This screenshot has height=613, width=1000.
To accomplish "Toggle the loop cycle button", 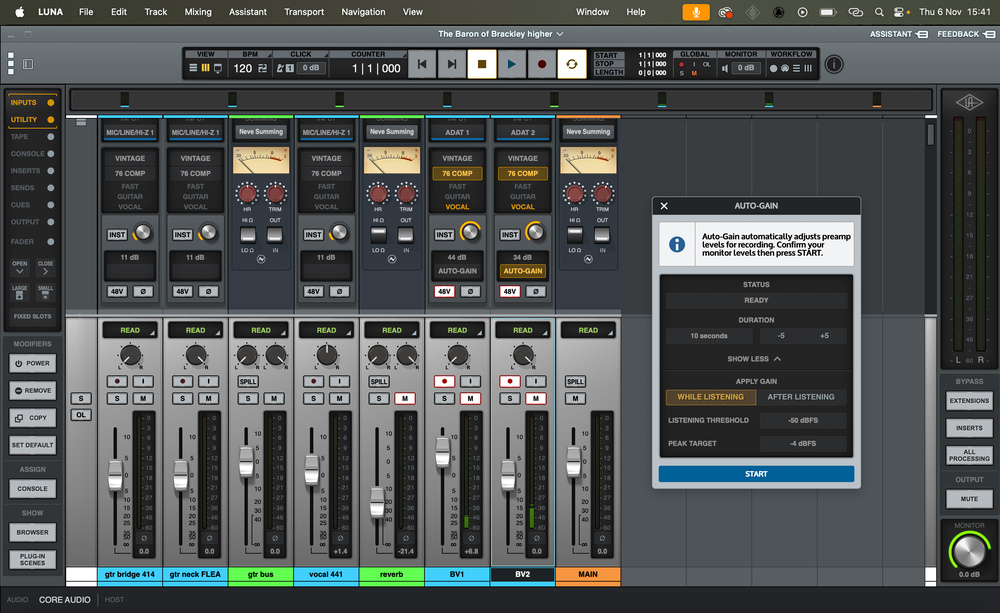I will [x=571, y=64].
